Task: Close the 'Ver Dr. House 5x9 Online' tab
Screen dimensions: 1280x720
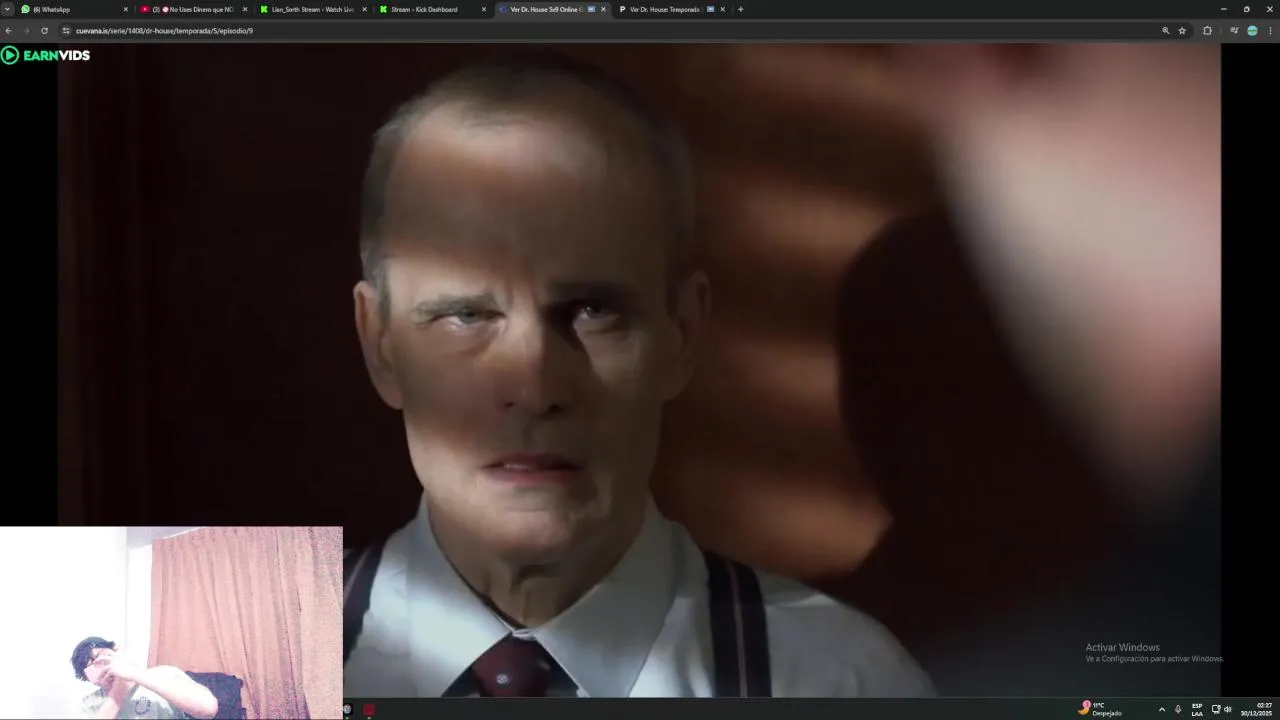Action: (x=603, y=9)
